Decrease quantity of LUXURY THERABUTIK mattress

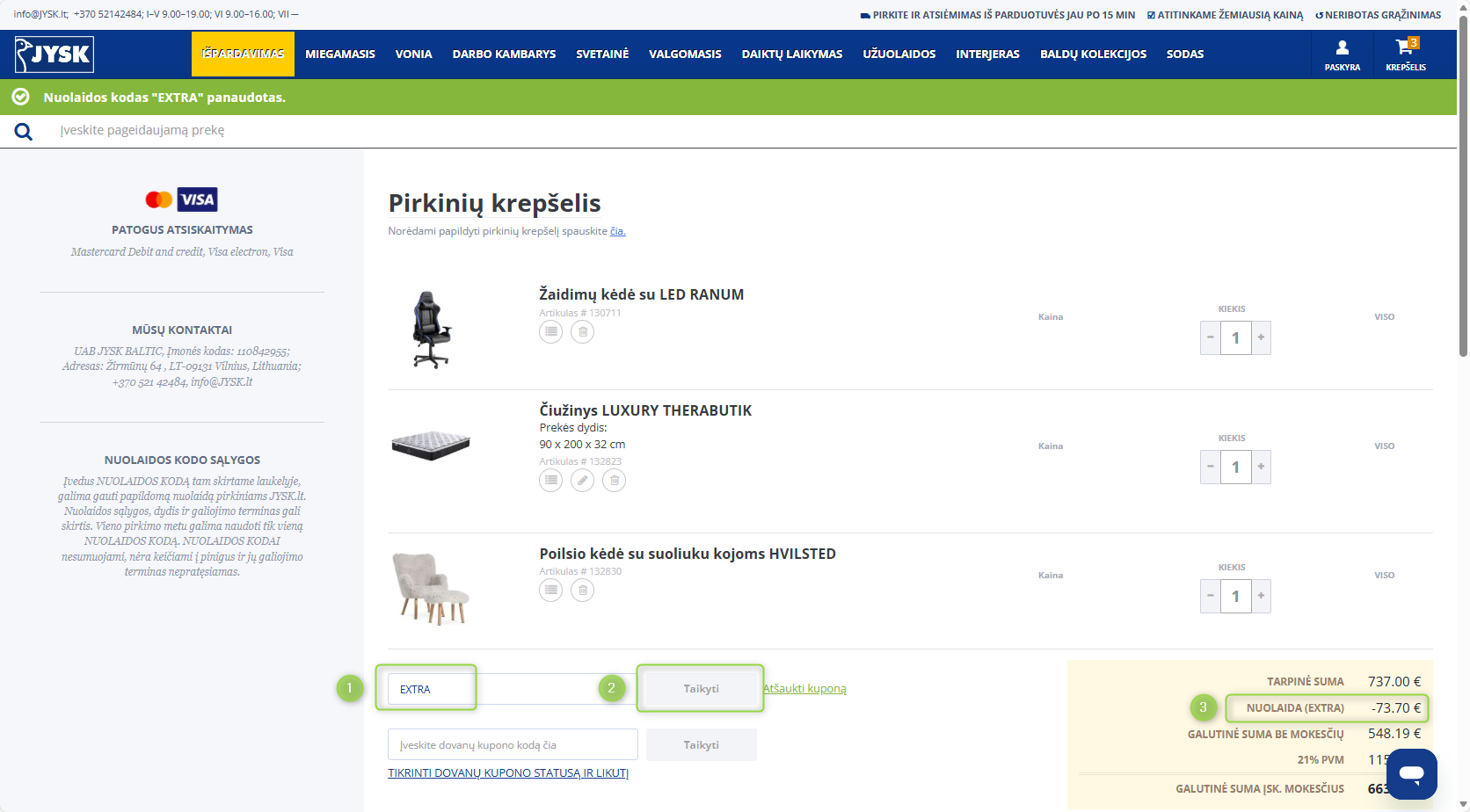pyautogui.click(x=1210, y=467)
